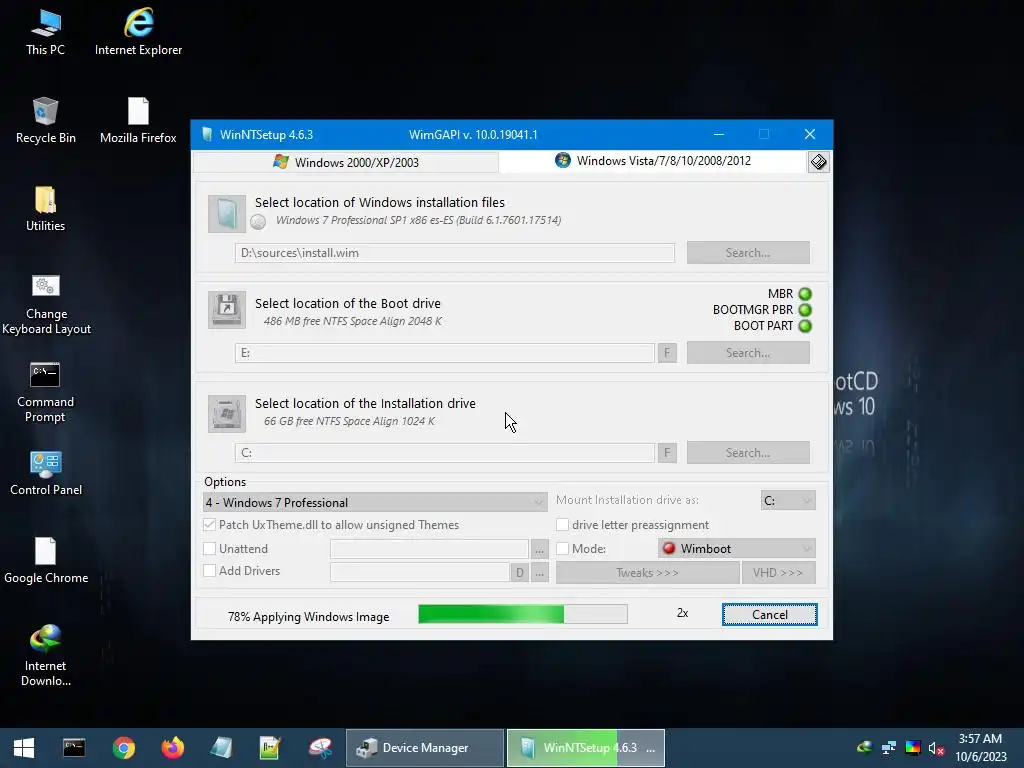Open Command Prompt from taskbar
This screenshot has width=1024, height=768.
pos(74,748)
